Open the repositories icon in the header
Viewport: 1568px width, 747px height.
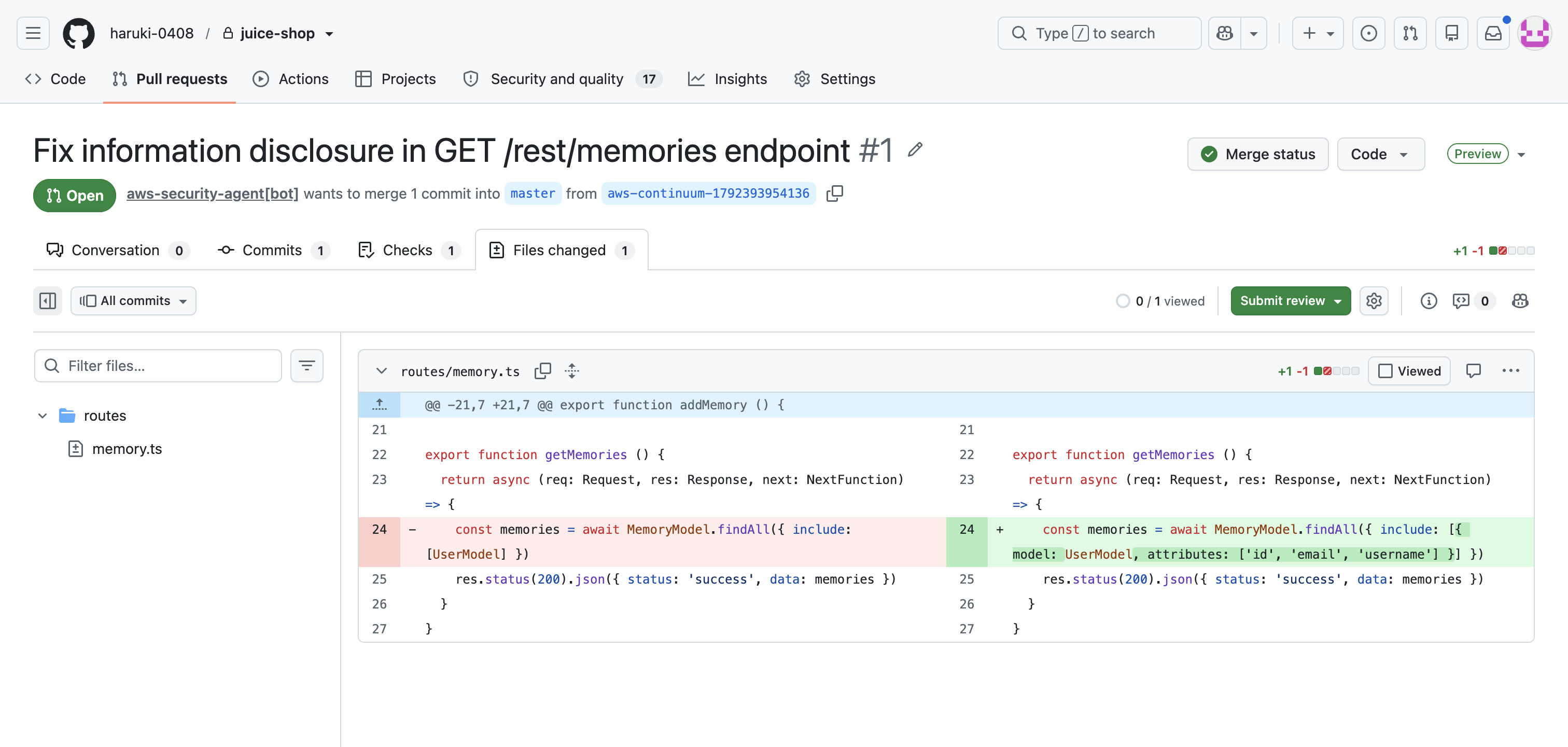click(1452, 33)
